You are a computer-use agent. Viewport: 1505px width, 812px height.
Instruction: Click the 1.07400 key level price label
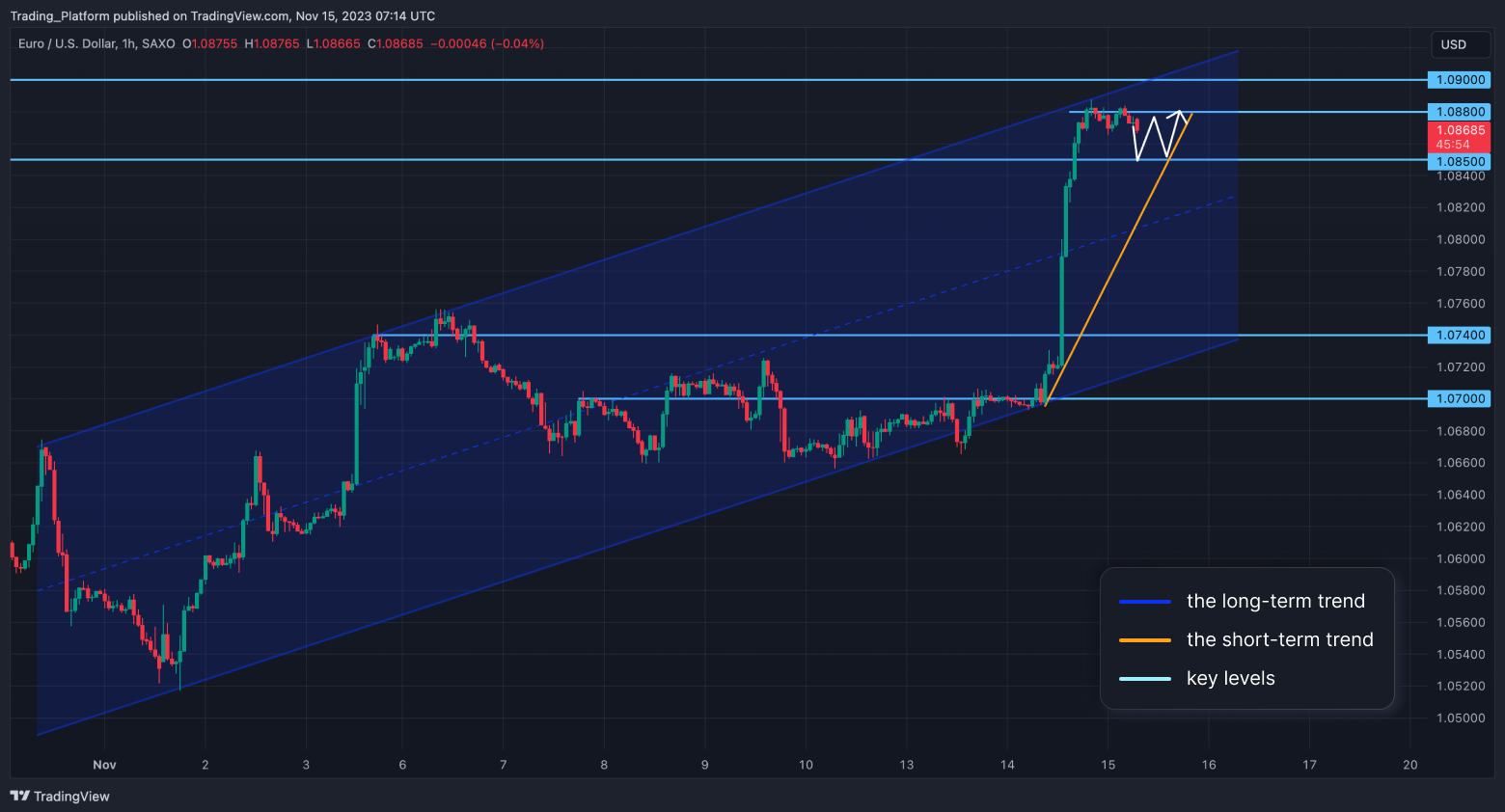click(1460, 335)
